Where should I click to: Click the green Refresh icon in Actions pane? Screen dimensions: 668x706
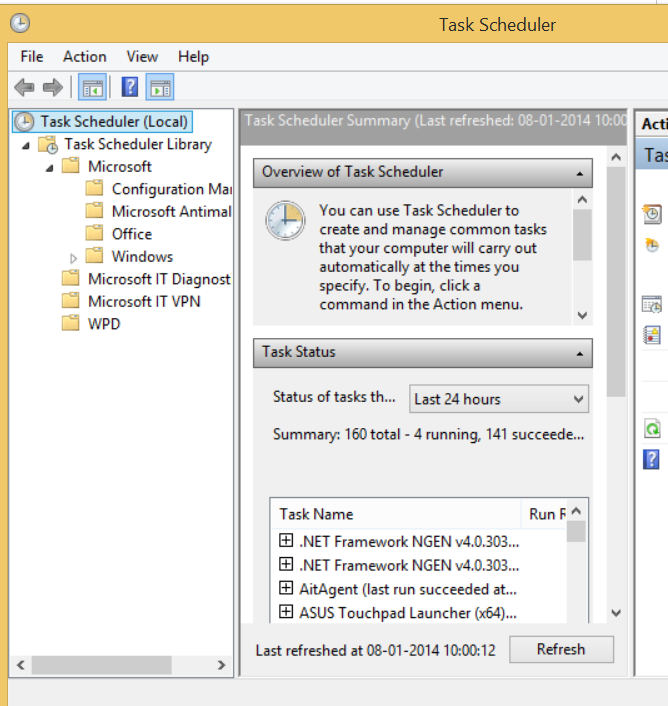click(x=652, y=429)
